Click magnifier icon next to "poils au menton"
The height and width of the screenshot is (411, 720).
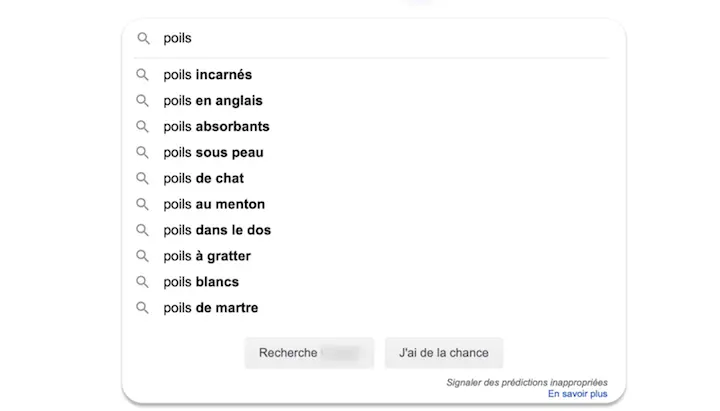click(143, 204)
